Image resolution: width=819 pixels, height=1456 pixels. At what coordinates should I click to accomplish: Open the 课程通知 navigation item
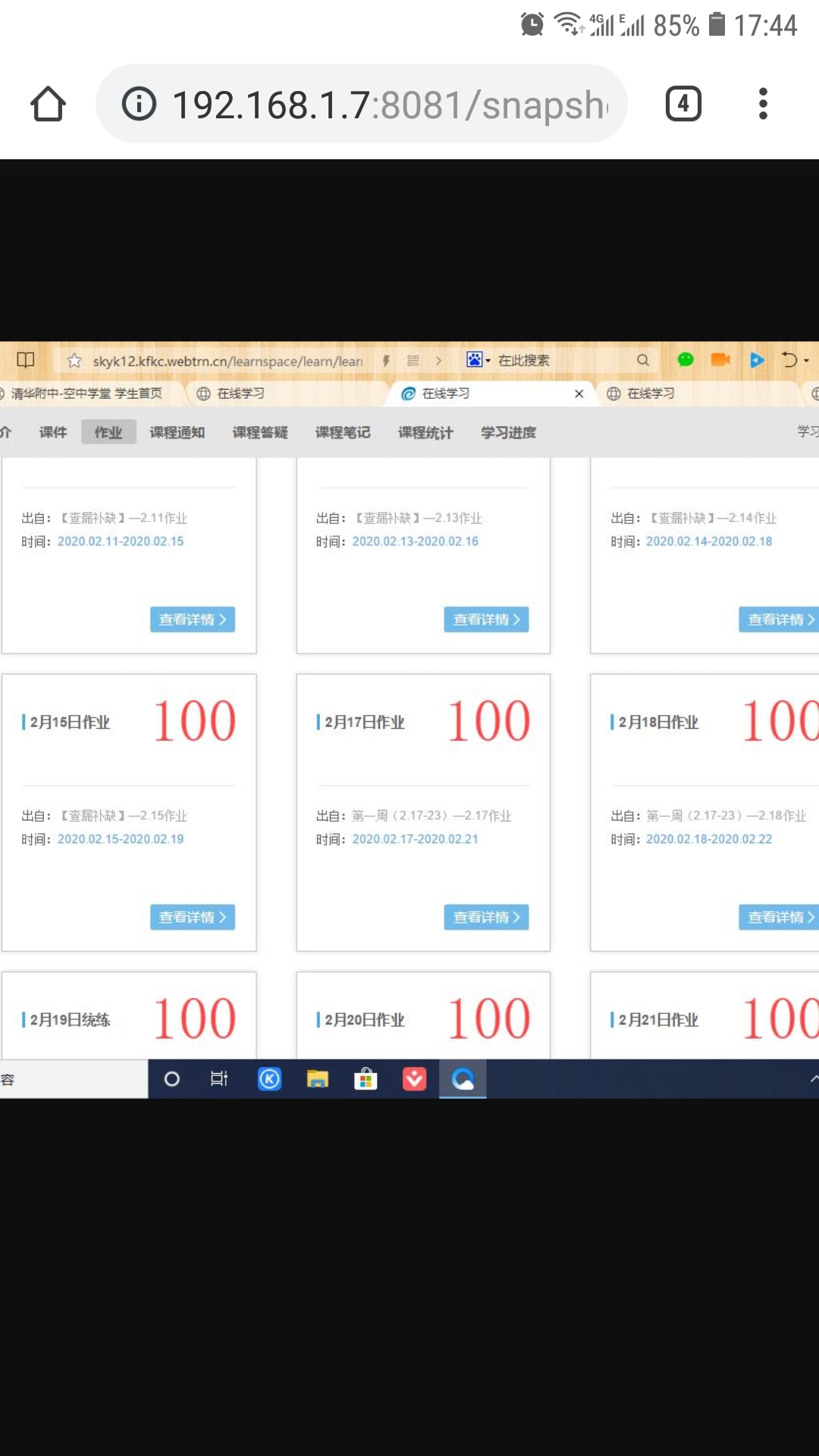pyautogui.click(x=177, y=432)
